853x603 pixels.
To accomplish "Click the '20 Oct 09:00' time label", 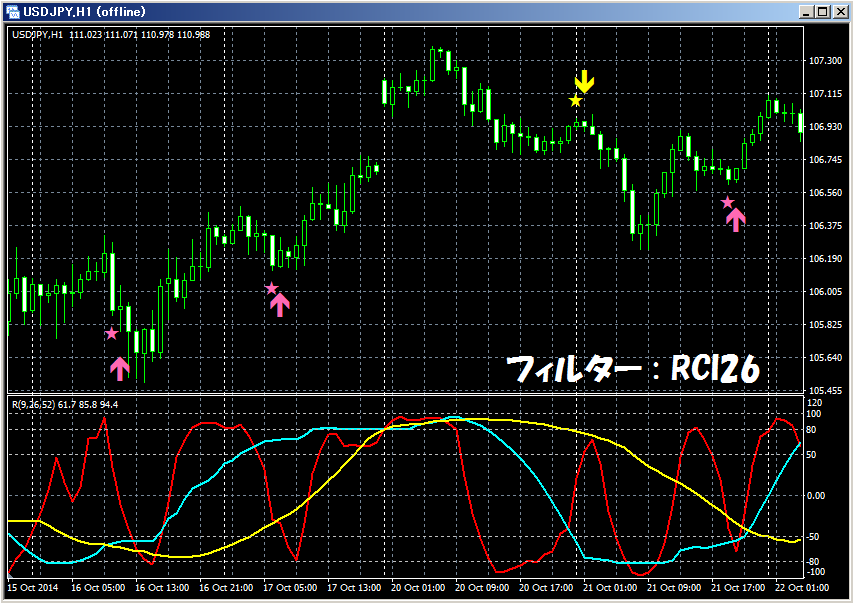I will (482, 588).
